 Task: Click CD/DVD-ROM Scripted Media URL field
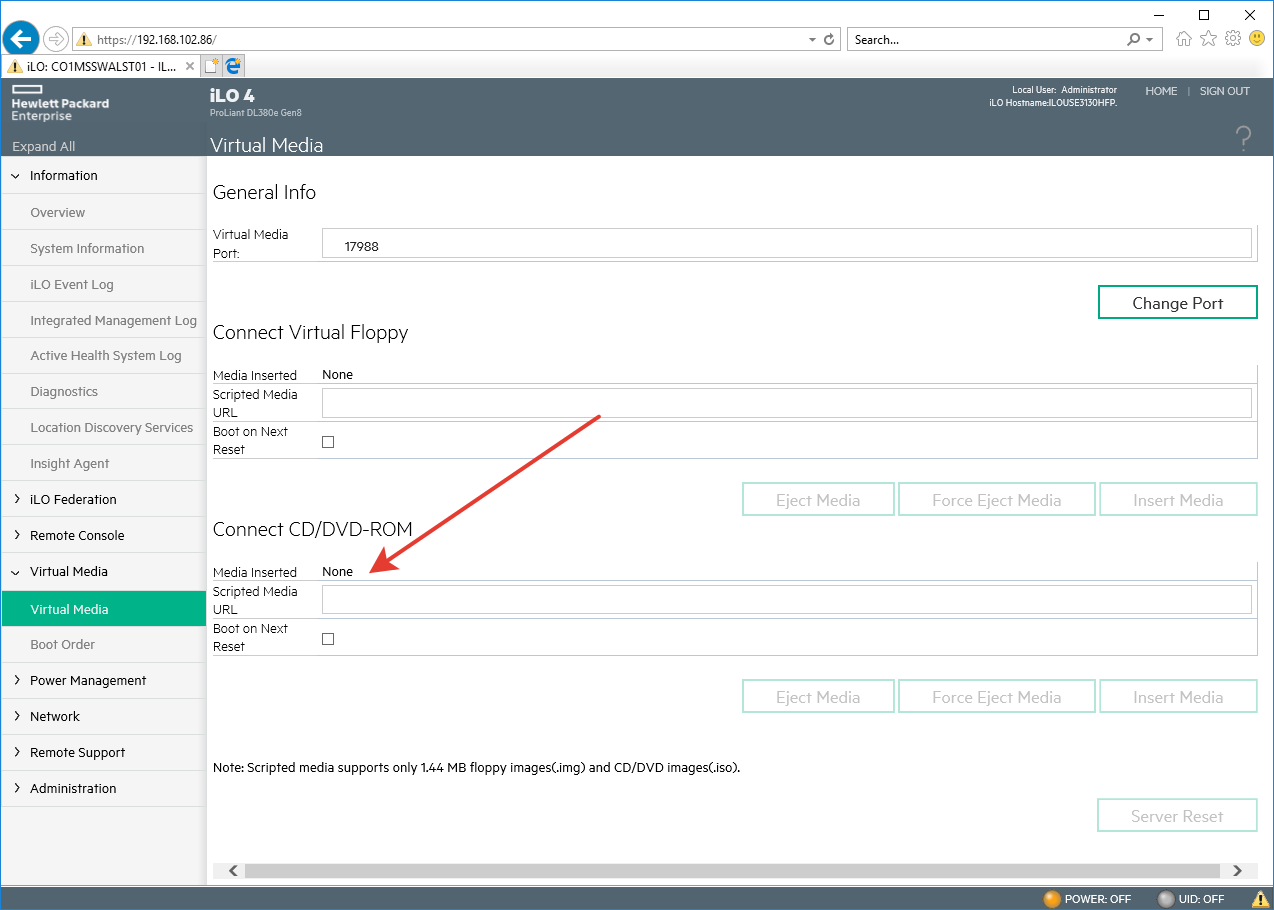[x=787, y=600]
